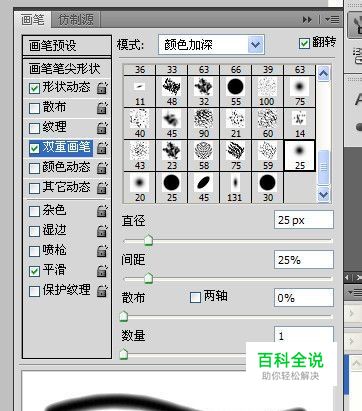Click the 直径 value field

pos(304,220)
